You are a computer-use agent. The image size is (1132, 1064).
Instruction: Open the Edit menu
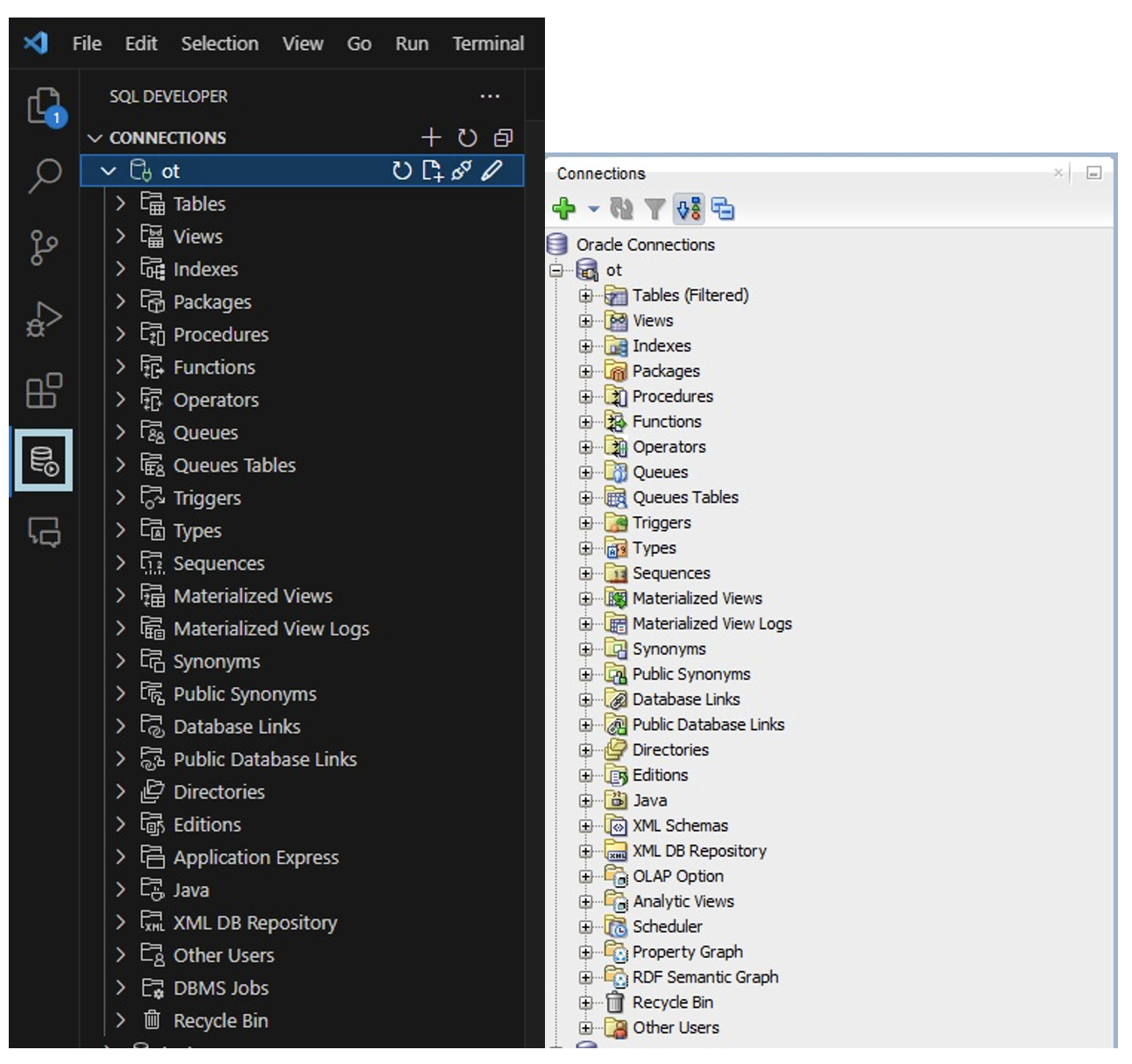(141, 43)
